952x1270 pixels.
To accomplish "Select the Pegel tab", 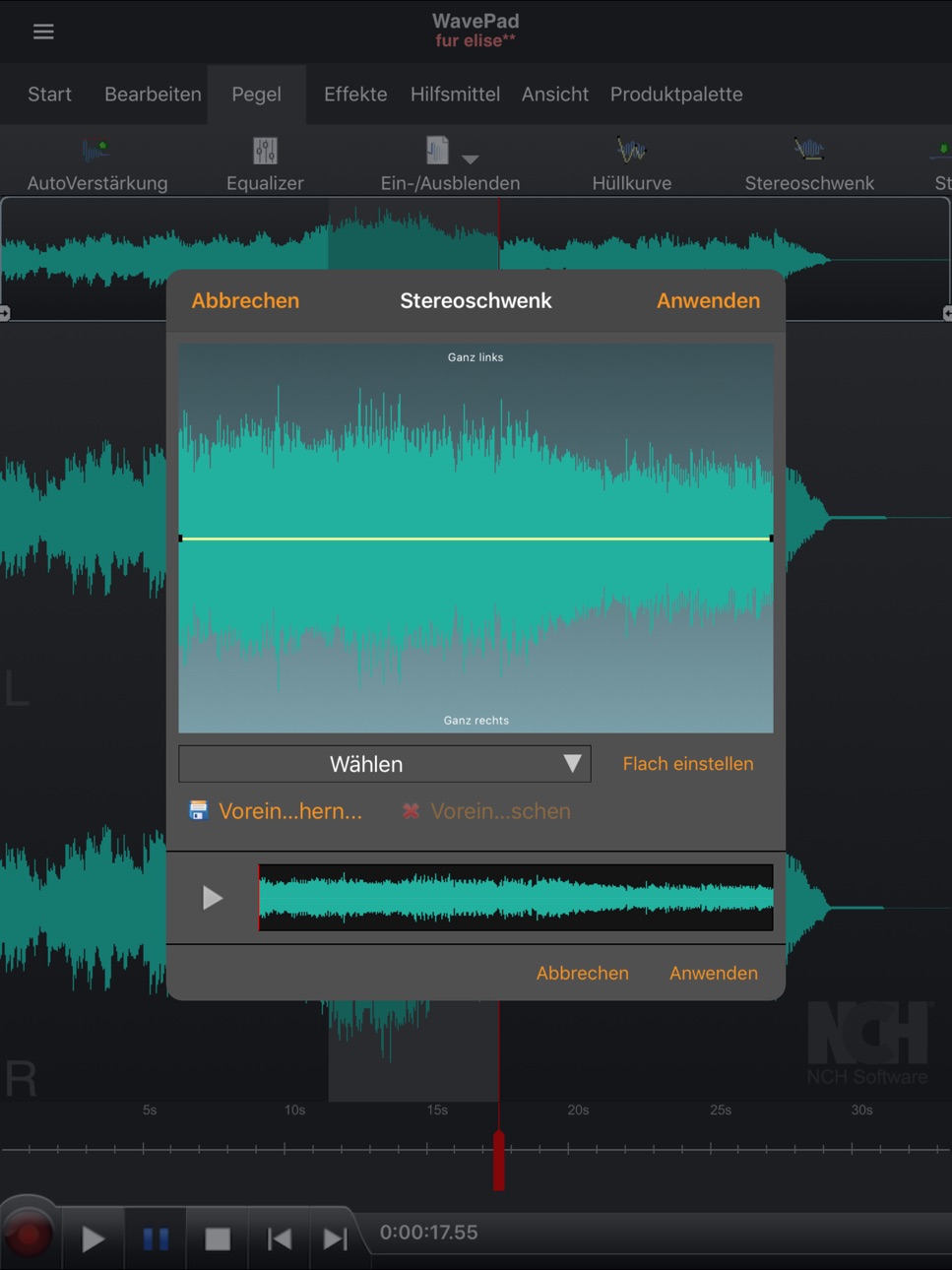I will [256, 95].
